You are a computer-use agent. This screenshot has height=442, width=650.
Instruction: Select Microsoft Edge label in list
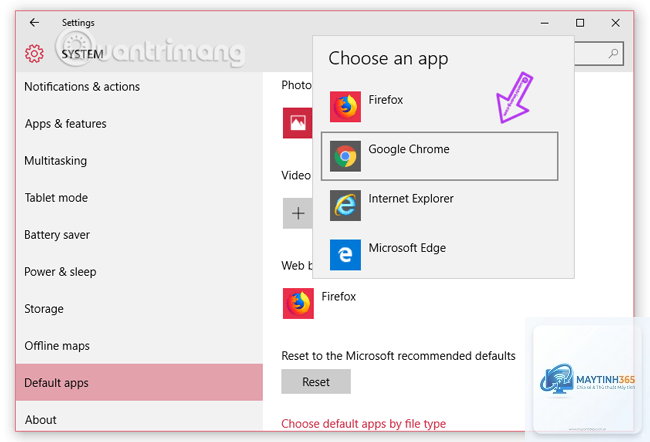pyautogui.click(x=407, y=248)
